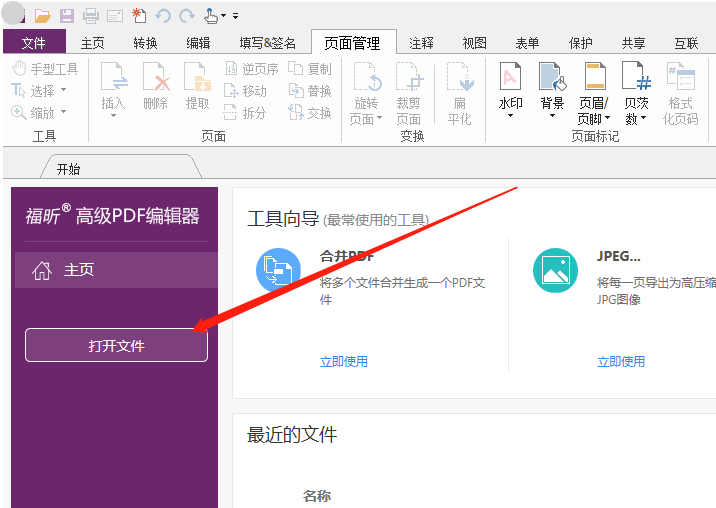Open the 填写&签名 tab
The image size is (716, 508).
pyautogui.click(x=268, y=43)
